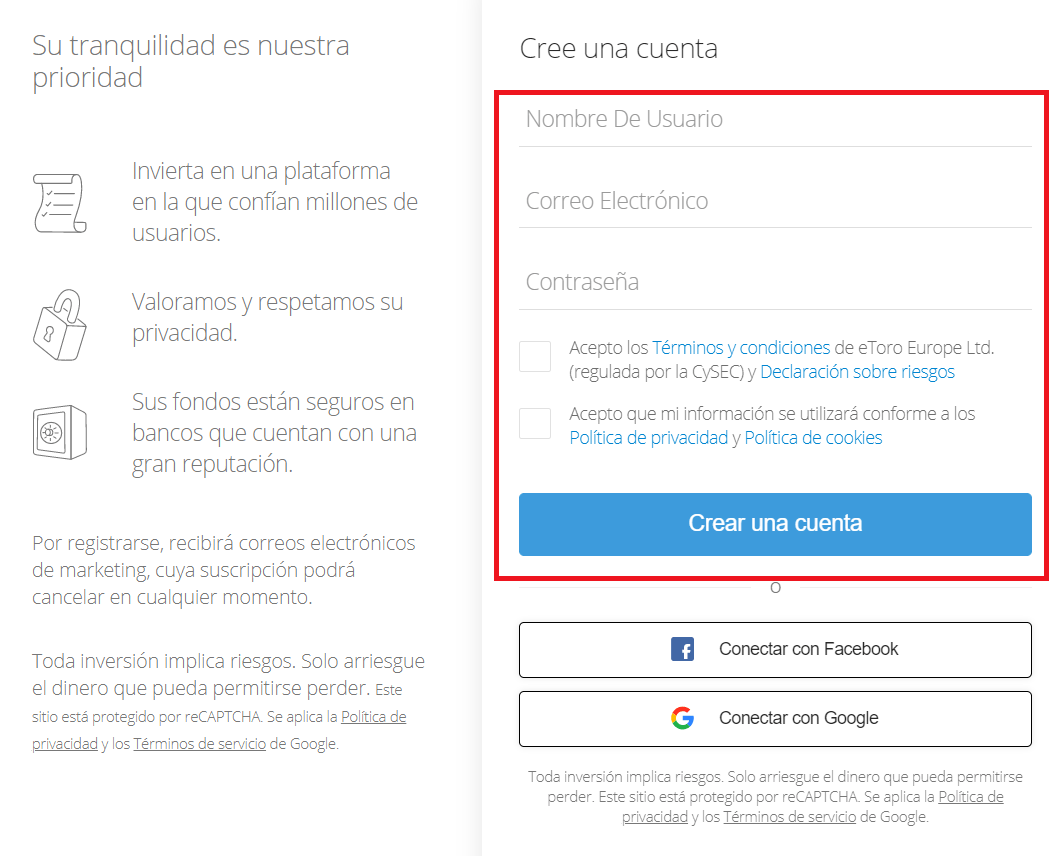Open Política de privacidad link in form
This screenshot has height=856, width=1059.
click(x=648, y=438)
